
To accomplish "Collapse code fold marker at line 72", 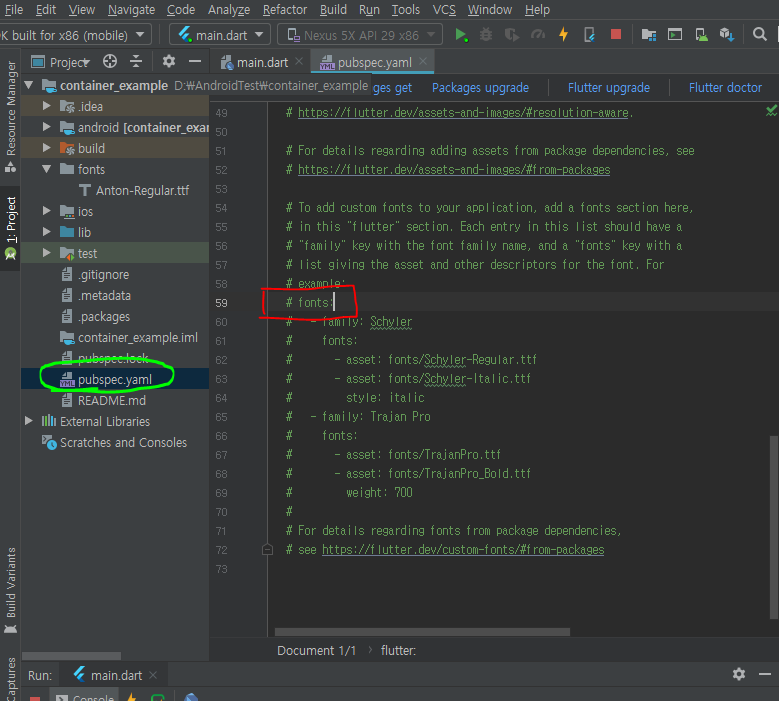I will point(267,549).
